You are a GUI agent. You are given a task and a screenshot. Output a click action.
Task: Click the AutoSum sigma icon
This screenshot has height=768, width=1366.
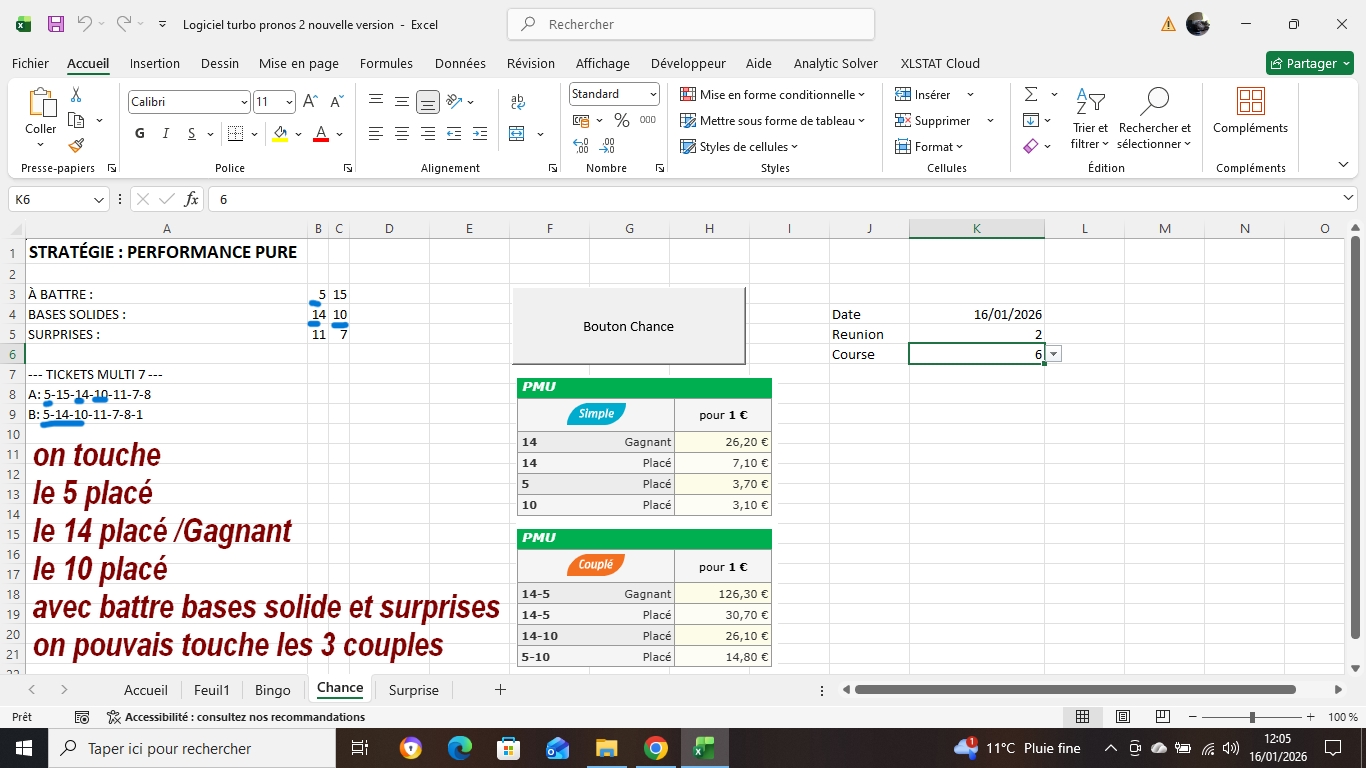pos(1031,95)
